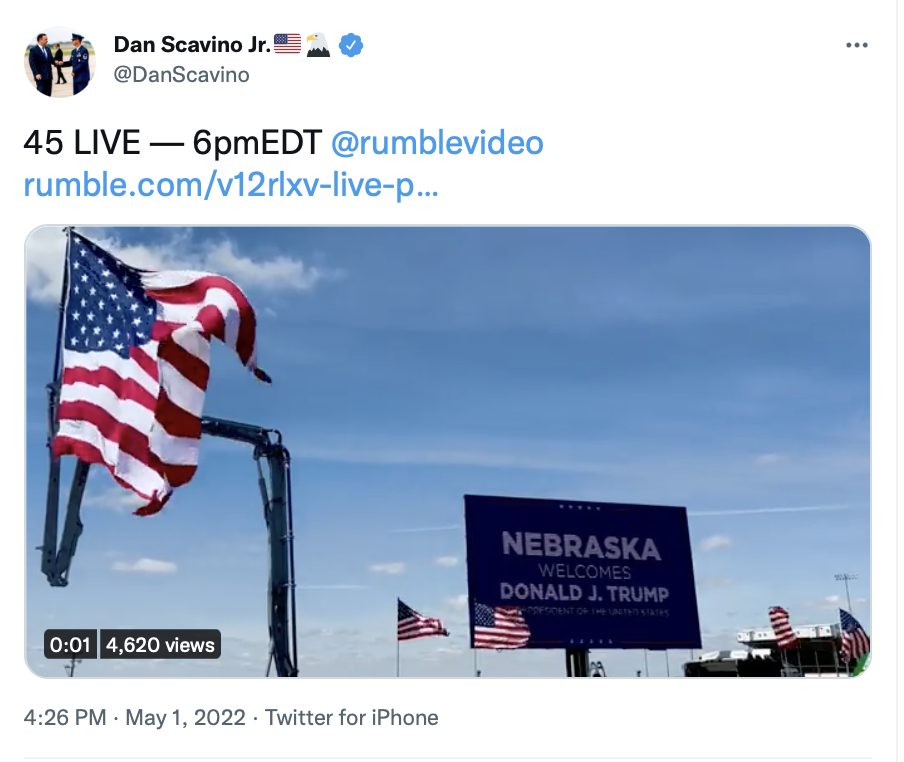Screen dimensions: 904x762
Task: Follow the rumble.com/v12rlxv-live-p link
Action: click(231, 185)
